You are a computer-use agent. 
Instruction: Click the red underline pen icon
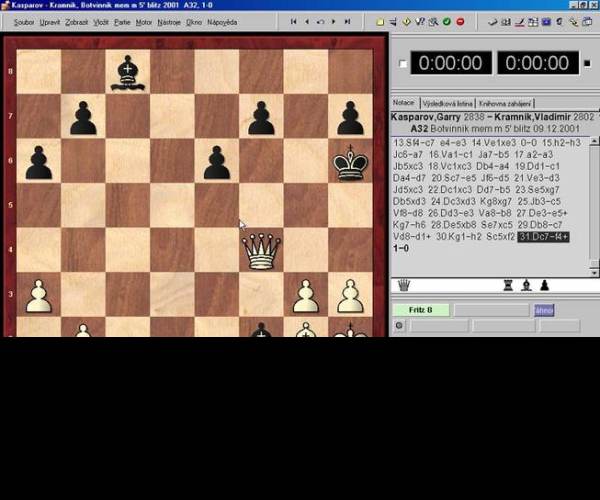pyautogui.click(x=519, y=22)
